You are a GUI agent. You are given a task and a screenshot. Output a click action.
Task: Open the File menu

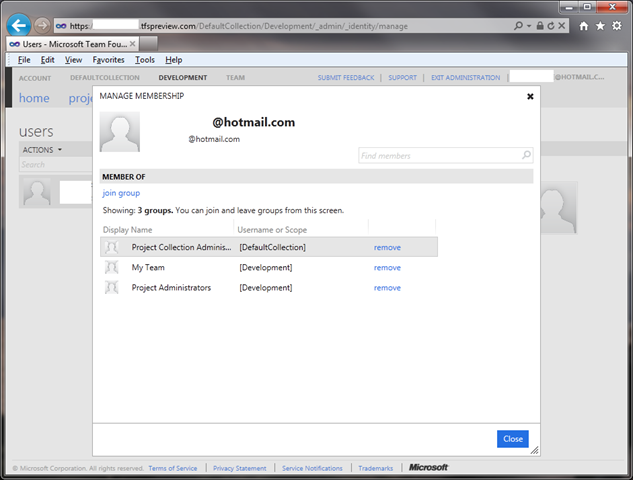tap(24, 60)
